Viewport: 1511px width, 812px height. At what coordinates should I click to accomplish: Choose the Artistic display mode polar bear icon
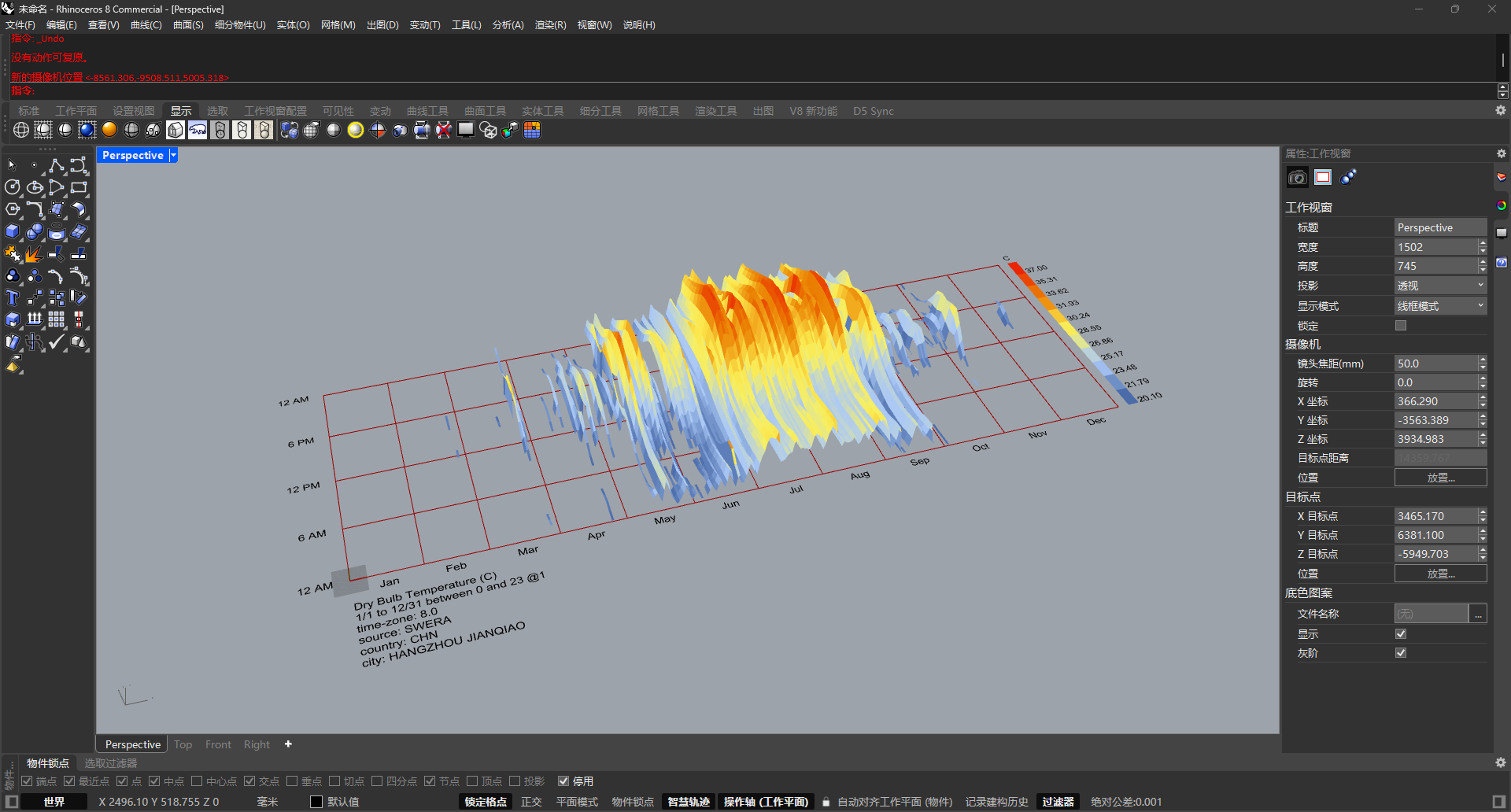pyautogui.click(x=198, y=131)
